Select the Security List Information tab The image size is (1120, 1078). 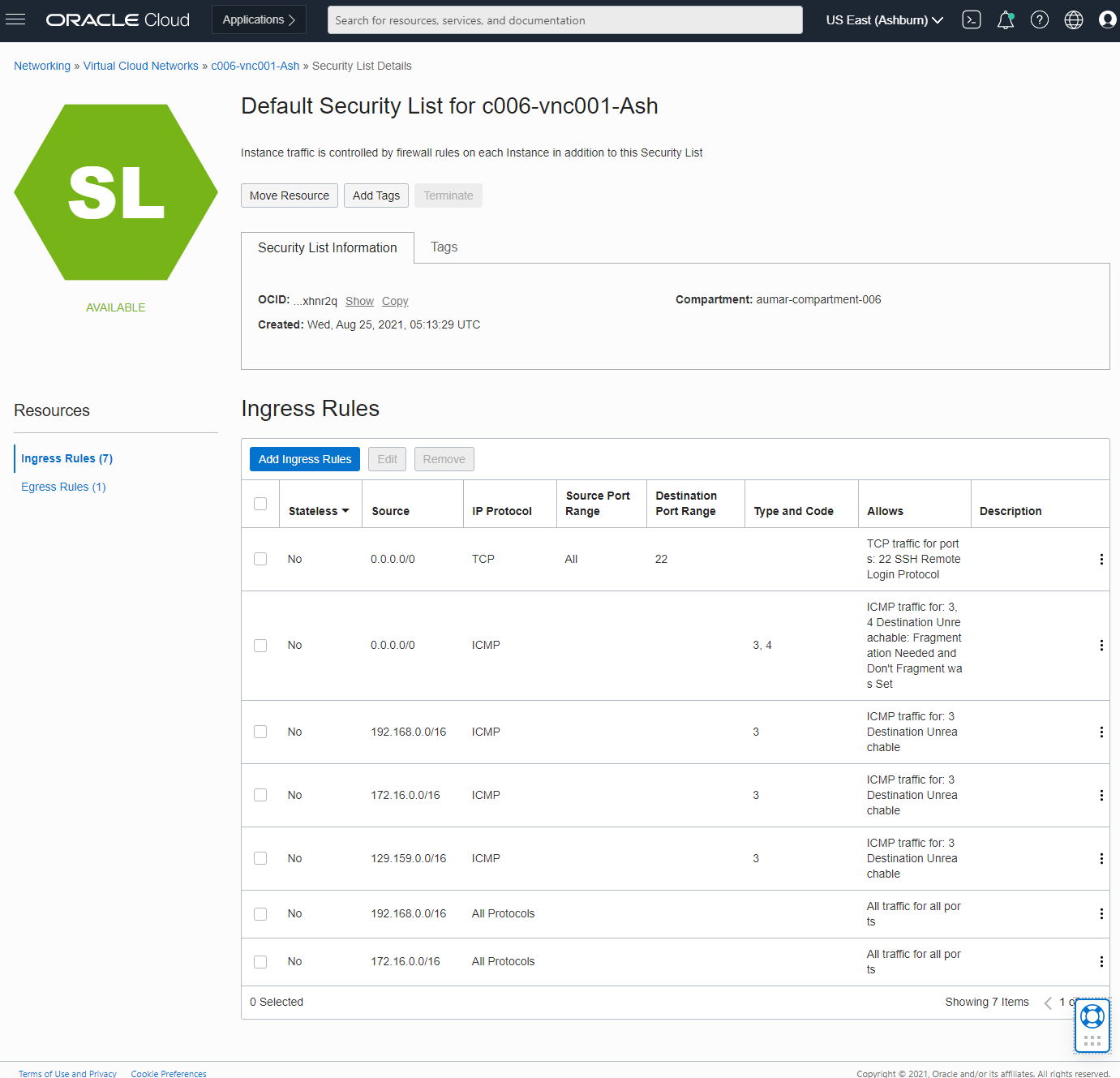pyautogui.click(x=327, y=247)
